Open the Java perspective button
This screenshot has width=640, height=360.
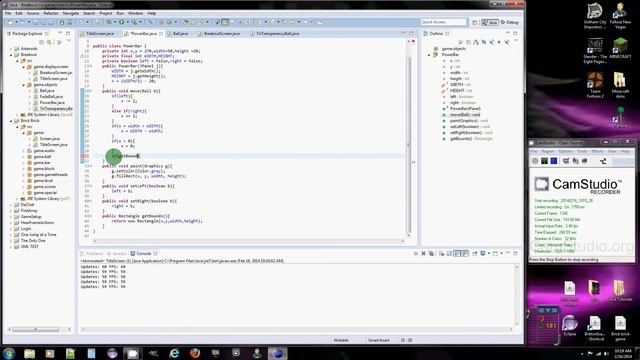point(490,22)
